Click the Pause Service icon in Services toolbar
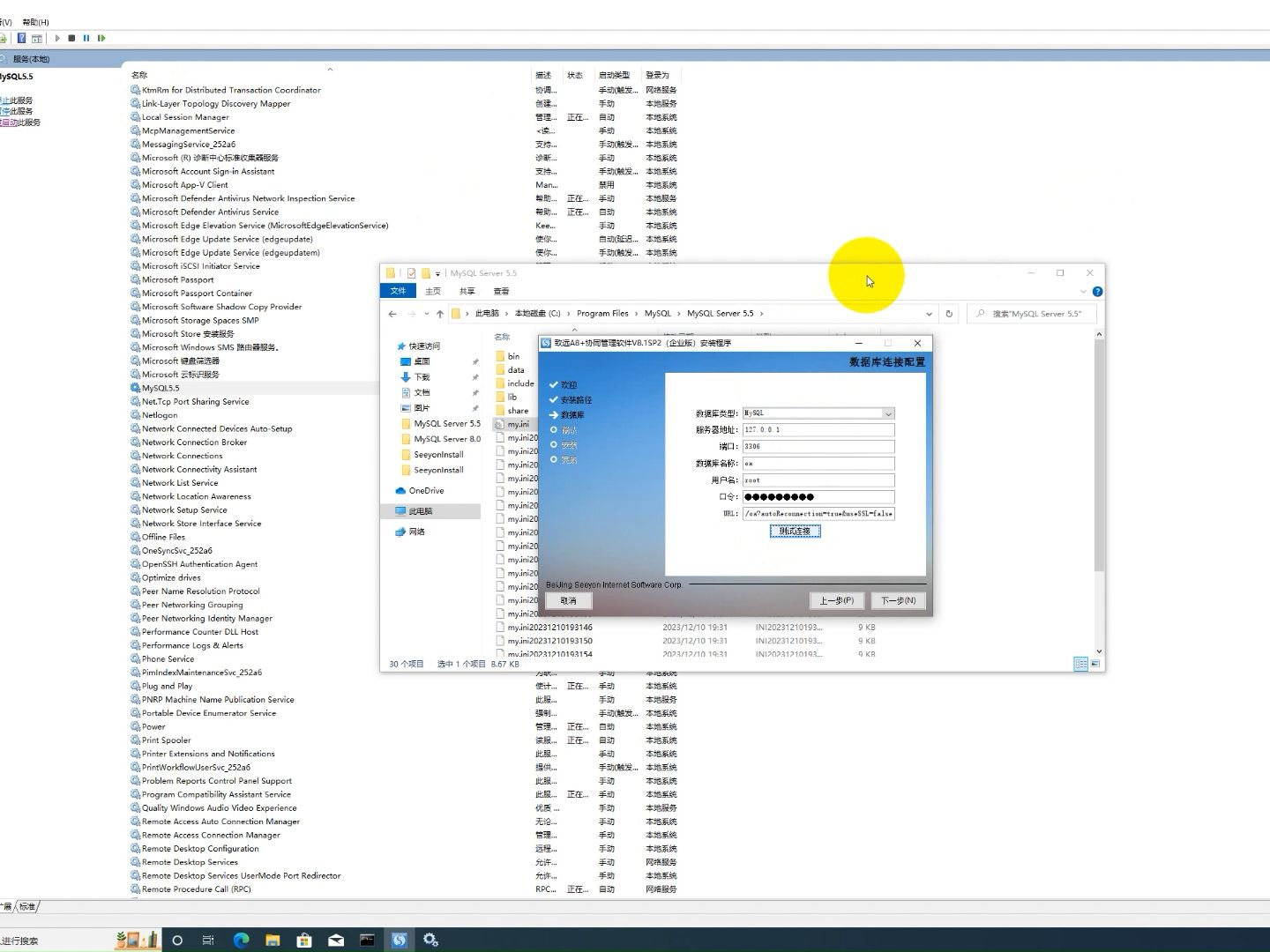The width and height of the screenshot is (1270, 952). [x=86, y=38]
